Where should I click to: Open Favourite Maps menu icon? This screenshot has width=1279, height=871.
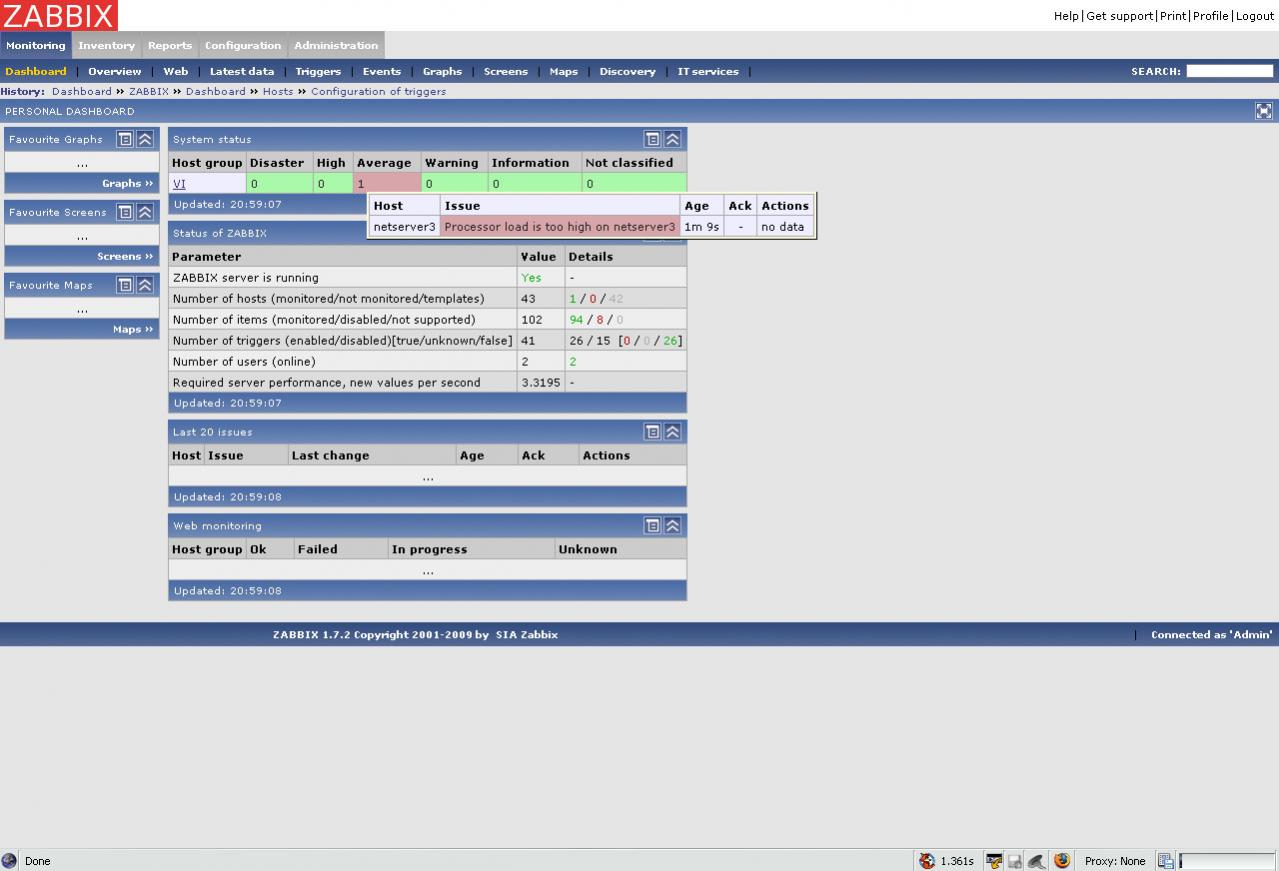tap(125, 285)
